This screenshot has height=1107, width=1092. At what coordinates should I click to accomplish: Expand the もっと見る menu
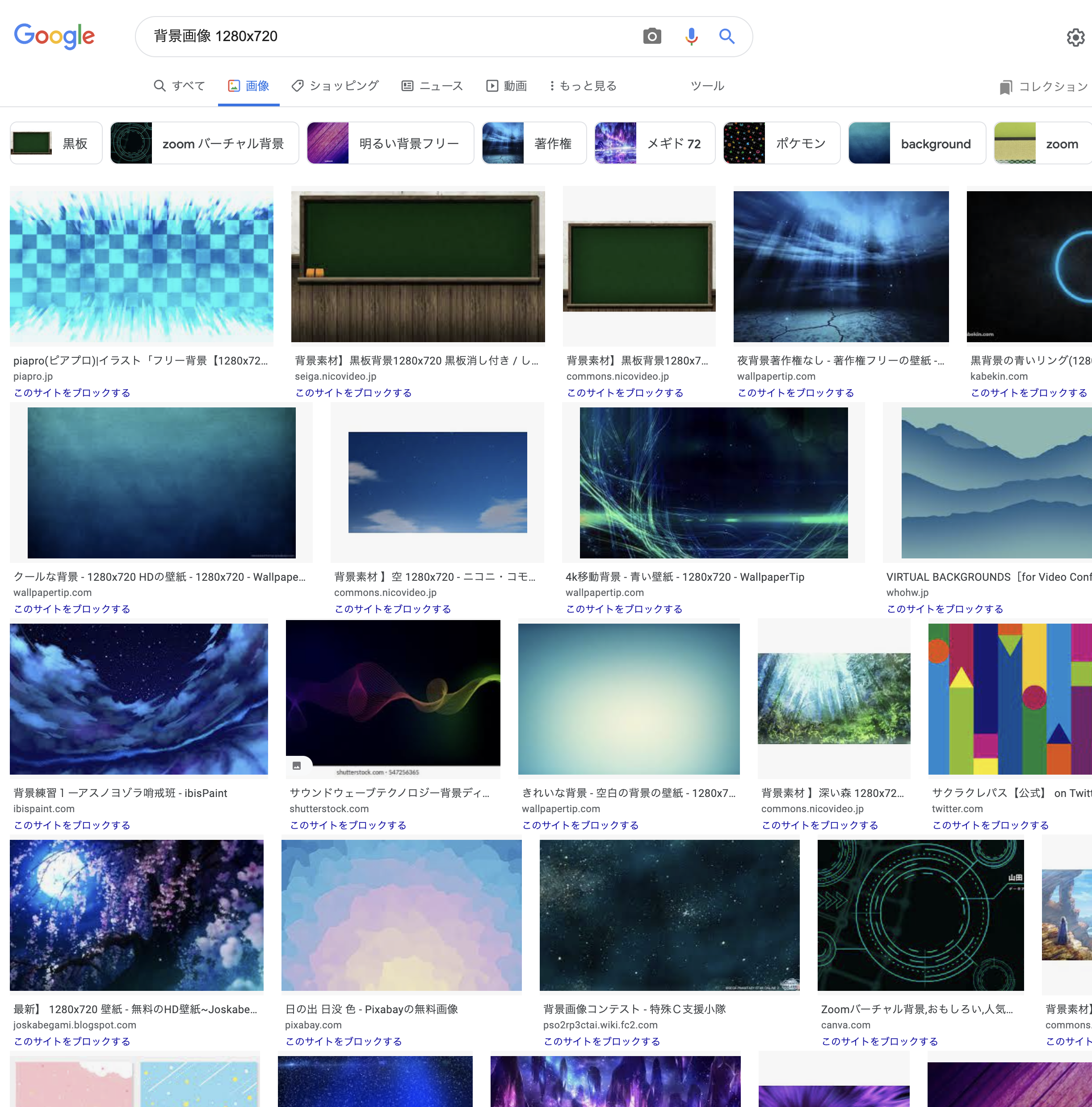point(583,86)
